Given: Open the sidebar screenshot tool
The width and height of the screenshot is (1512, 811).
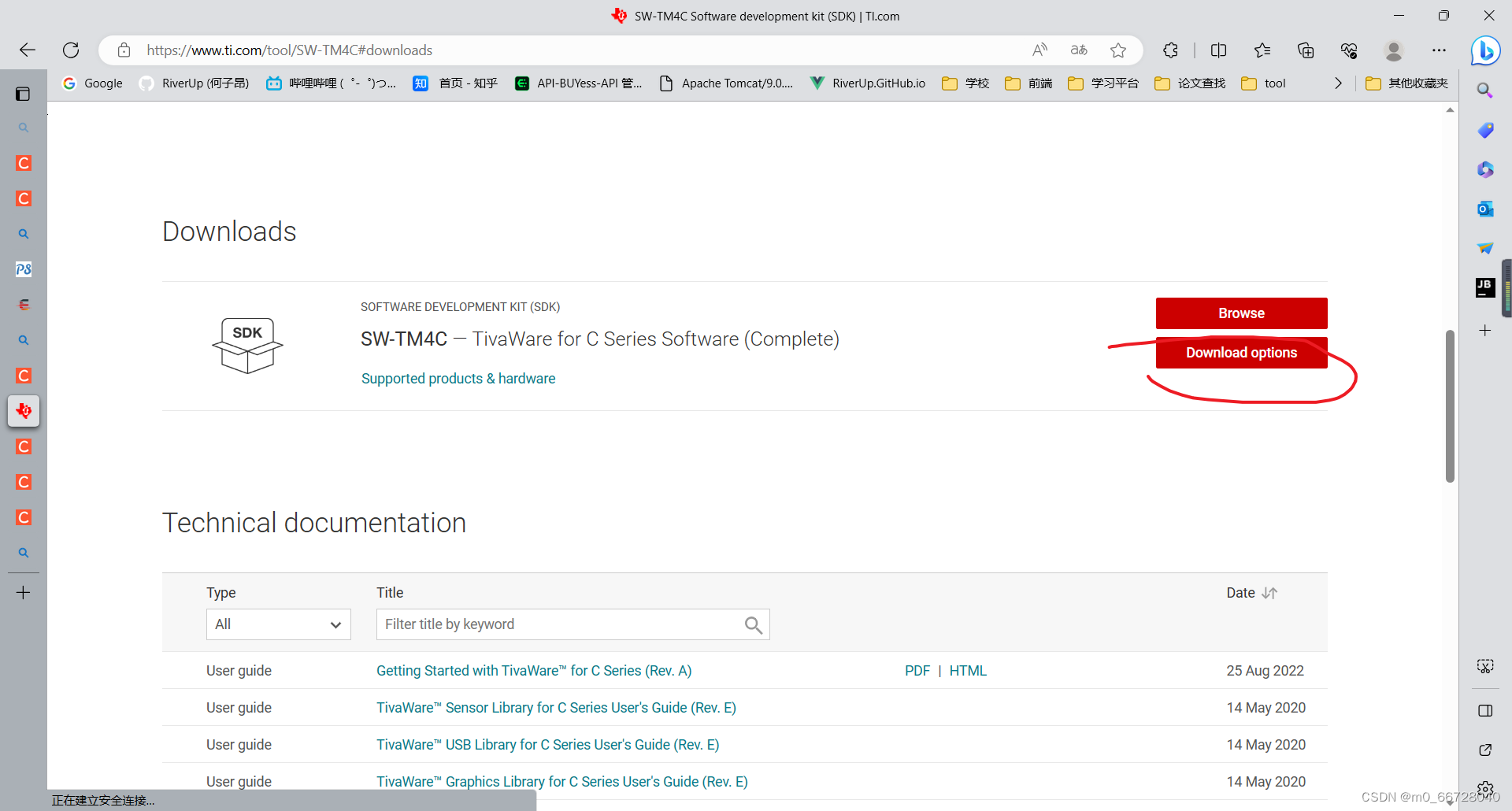Looking at the screenshot, I should click(1485, 667).
